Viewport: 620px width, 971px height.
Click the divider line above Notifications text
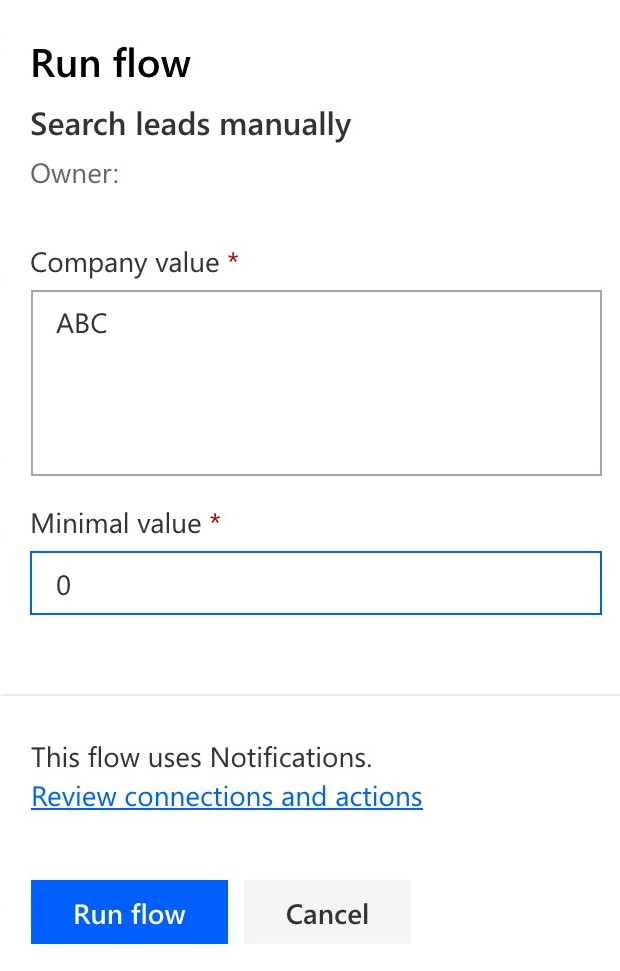pos(310,695)
